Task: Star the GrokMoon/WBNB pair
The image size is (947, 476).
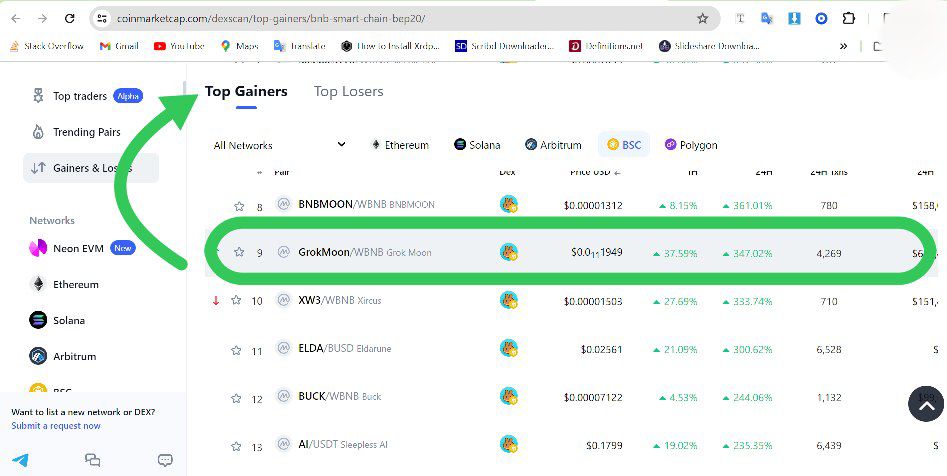Action: [239, 252]
